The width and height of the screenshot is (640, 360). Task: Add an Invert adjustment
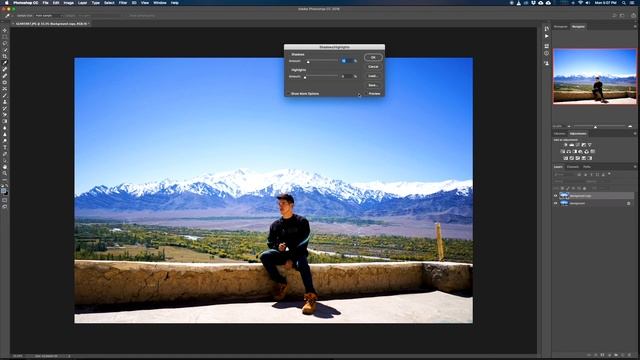566,158
